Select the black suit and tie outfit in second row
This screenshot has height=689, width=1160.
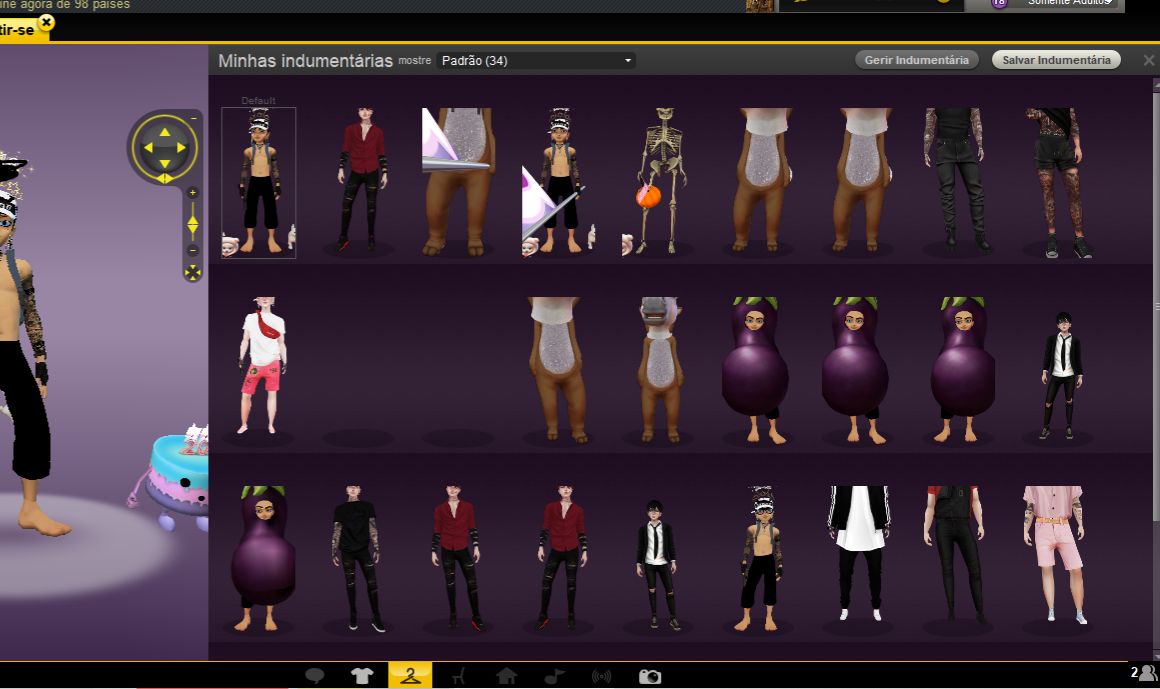coord(1062,376)
